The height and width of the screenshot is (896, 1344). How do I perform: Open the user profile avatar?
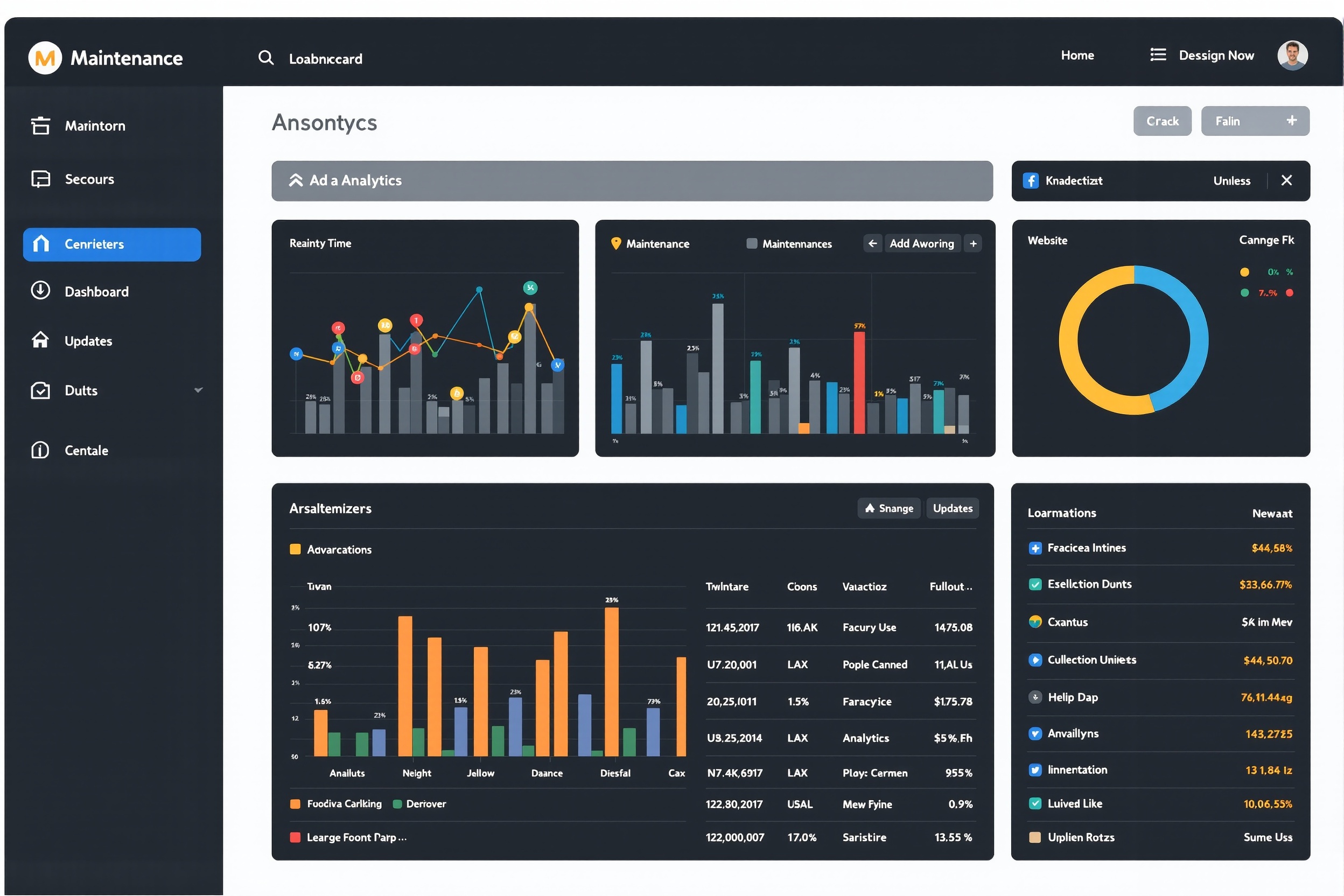pyautogui.click(x=1292, y=55)
